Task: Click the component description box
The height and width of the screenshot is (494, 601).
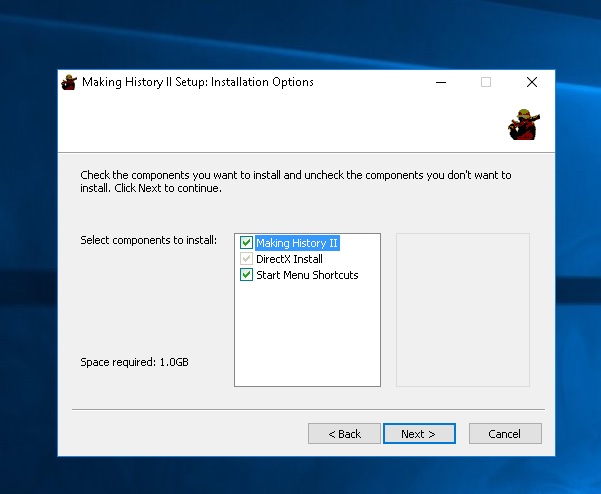Action: pyautogui.click(x=463, y=310)
